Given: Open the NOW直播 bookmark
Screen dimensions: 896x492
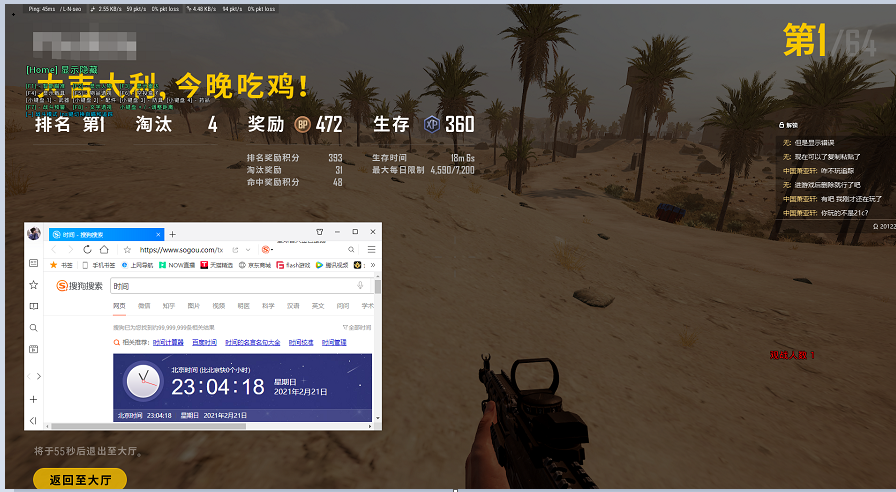Looking at the screenshot, I should [x=177, y=265].
